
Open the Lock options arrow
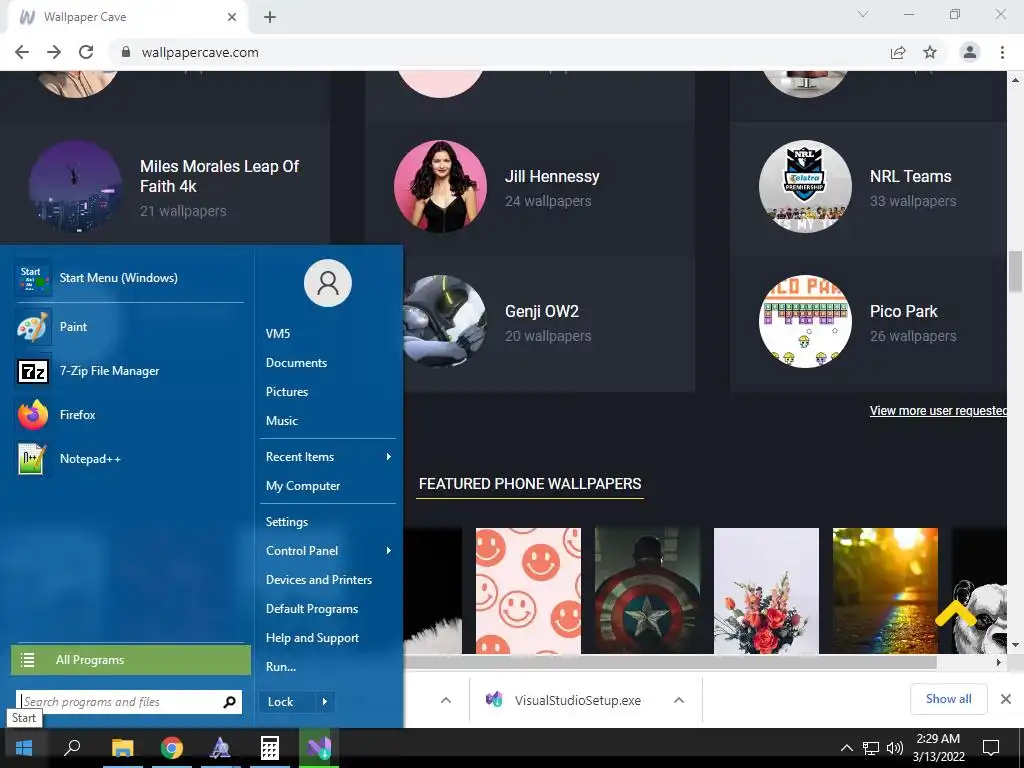[325, 702]
